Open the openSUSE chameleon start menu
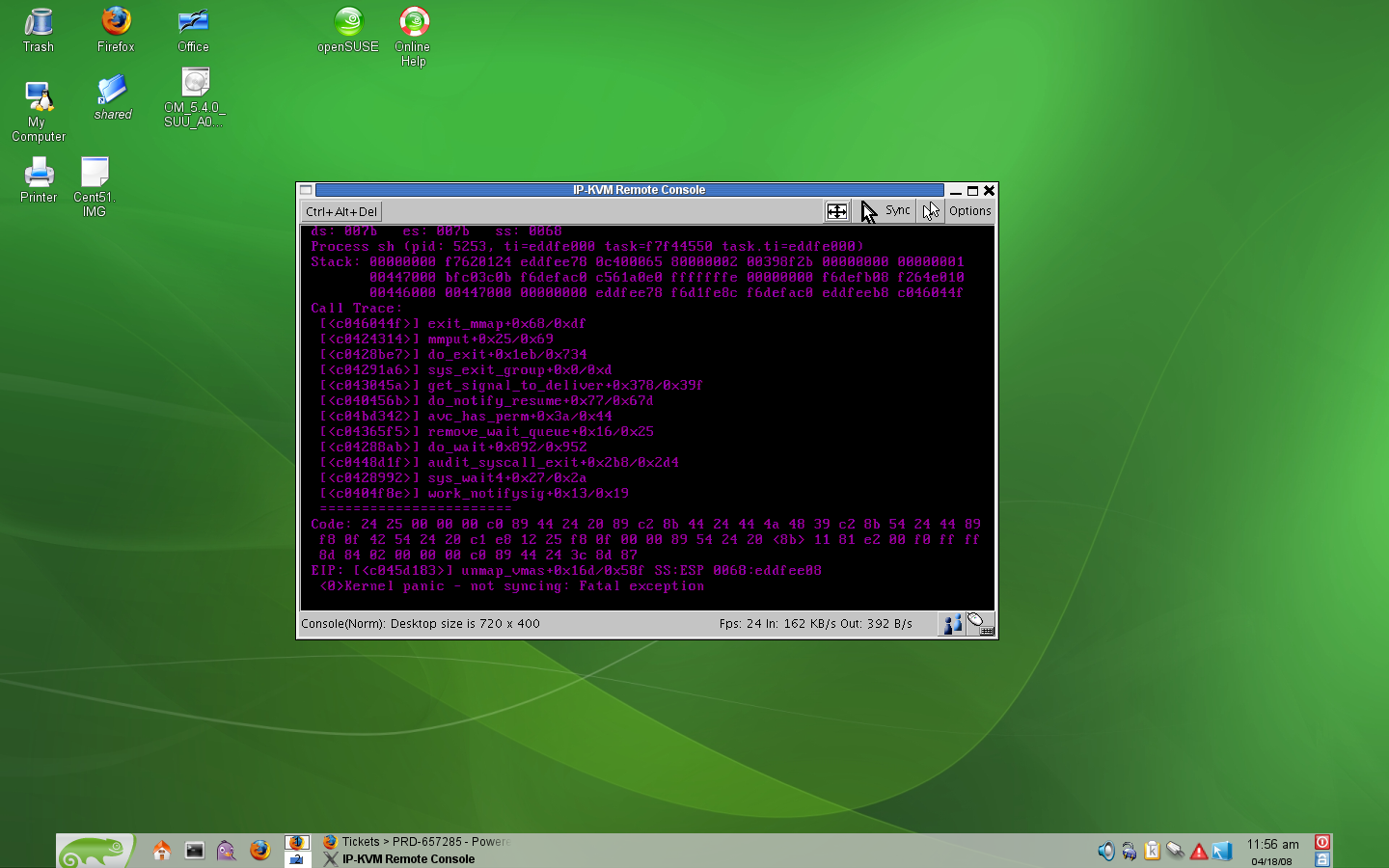This screenshot has height=868, width=1389. click(x=95, y=851)
